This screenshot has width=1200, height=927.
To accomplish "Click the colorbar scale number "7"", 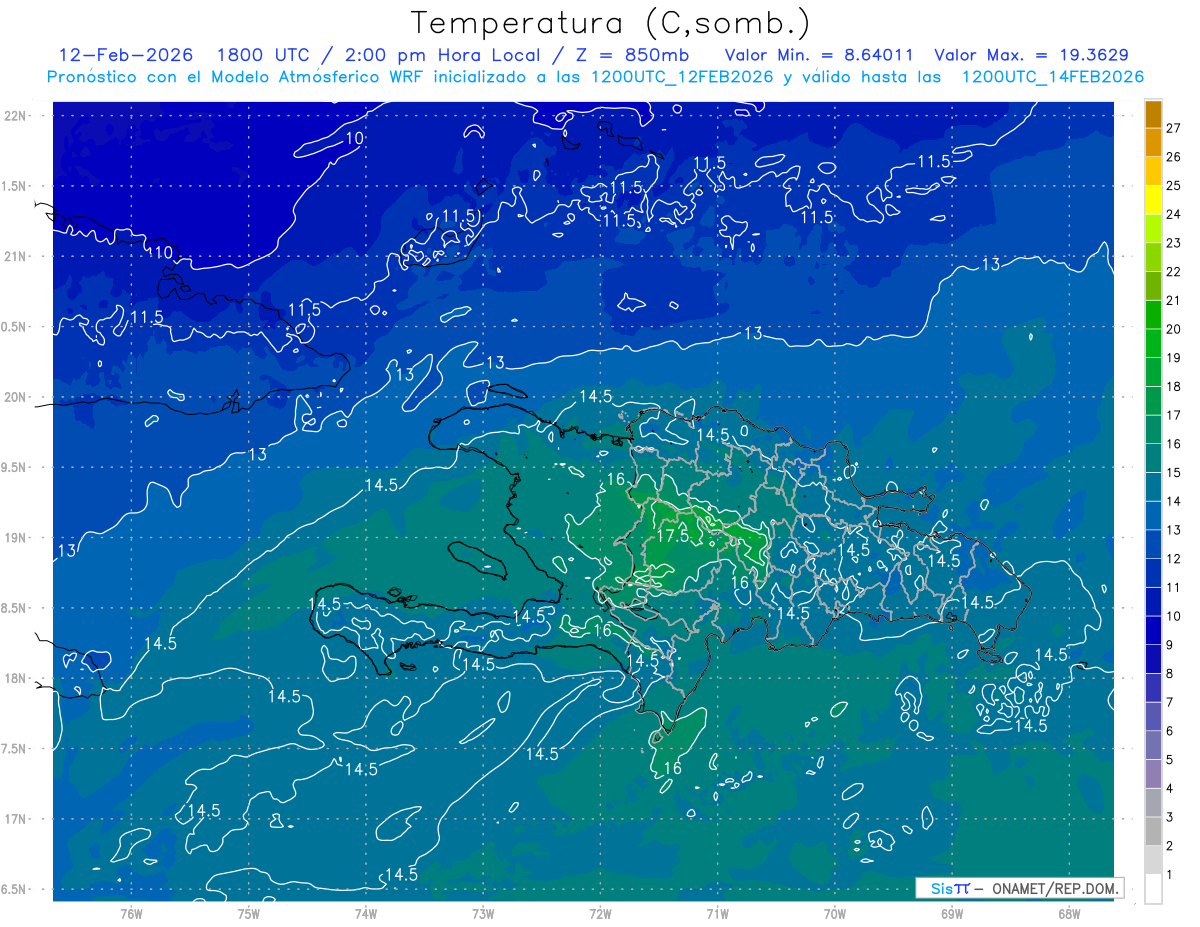I will (x=1169, y=702).
